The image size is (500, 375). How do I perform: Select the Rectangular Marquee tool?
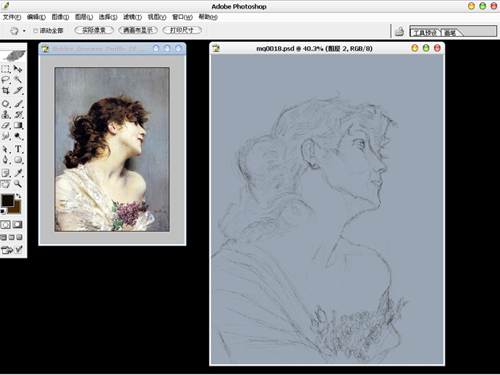pyautogui.click(x=6, y=69)
